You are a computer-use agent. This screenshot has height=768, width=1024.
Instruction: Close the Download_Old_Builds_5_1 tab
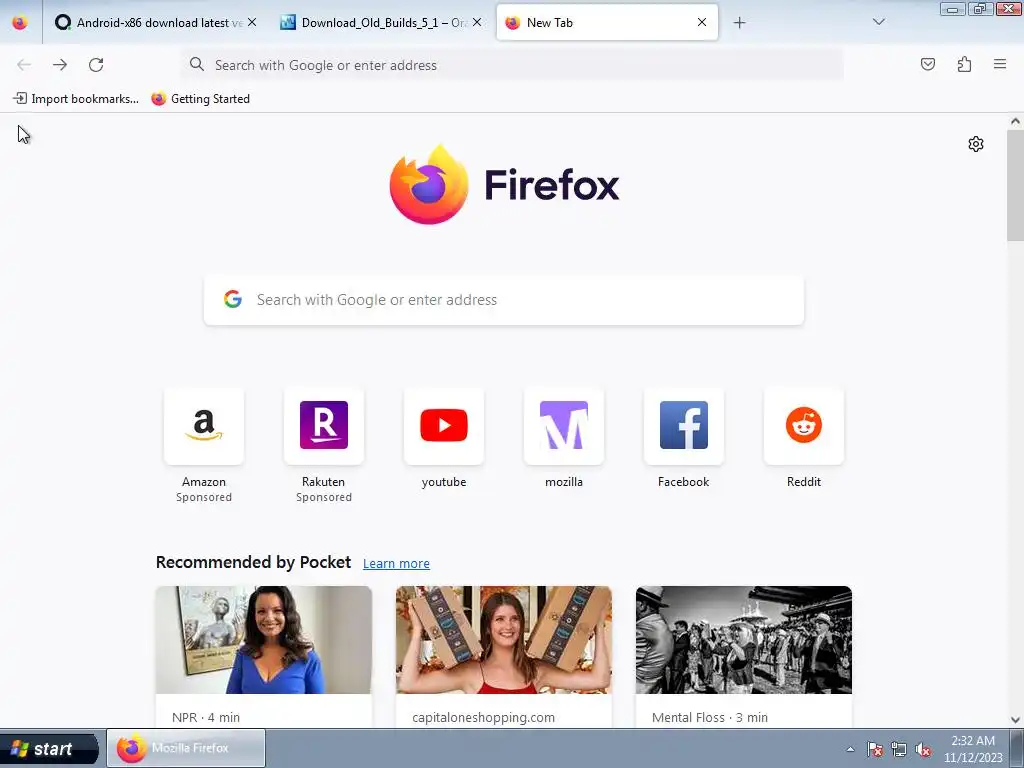point(477,22)
